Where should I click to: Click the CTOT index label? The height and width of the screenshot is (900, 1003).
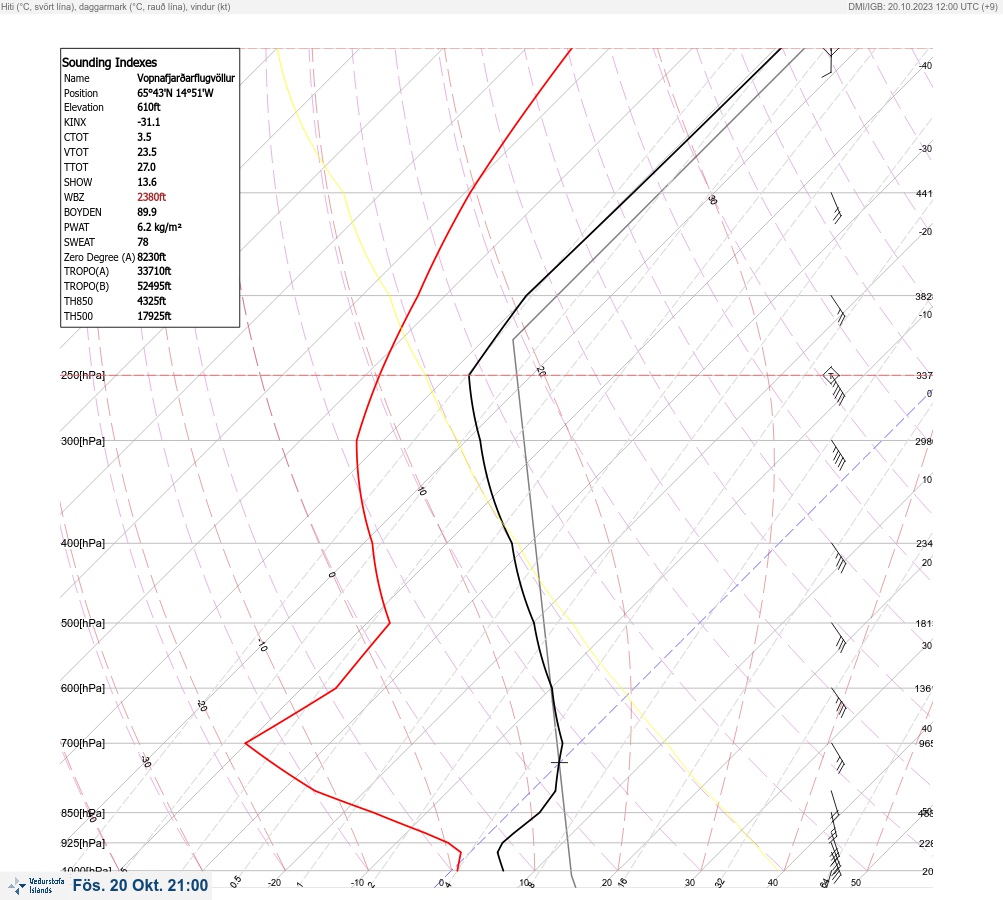click(76, 137)
